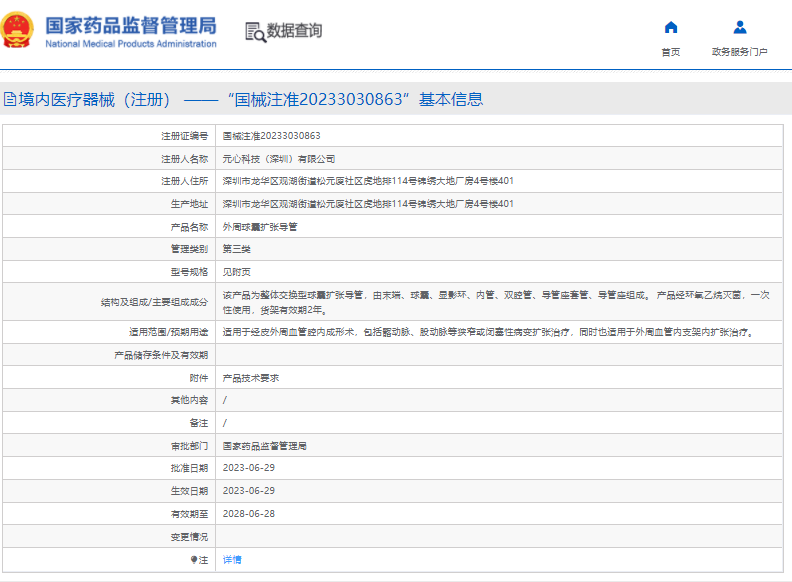The width and height of the screenshot is (792, 582).
Task: Click the 变更情况 row label
Action: pos(189,537)
